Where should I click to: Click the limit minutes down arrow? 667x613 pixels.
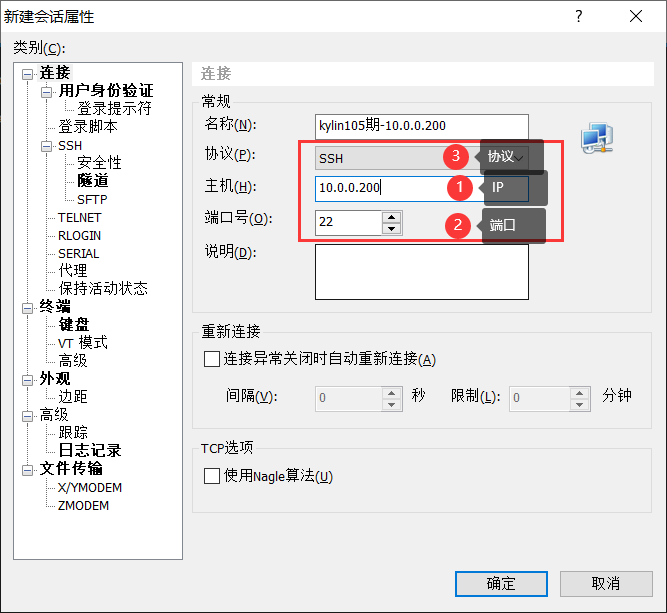pos(579,404)
